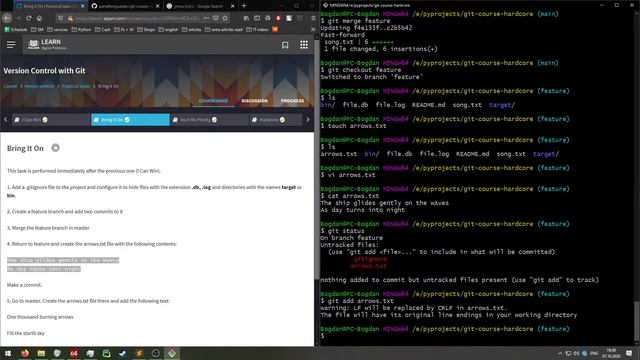Screen dimensions: 640x360
Task: Expand the Python bookmarks folder
Action: click(x=81, y=29)
